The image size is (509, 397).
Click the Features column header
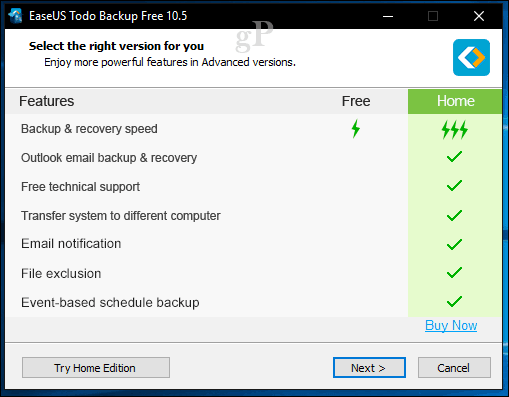46,101
